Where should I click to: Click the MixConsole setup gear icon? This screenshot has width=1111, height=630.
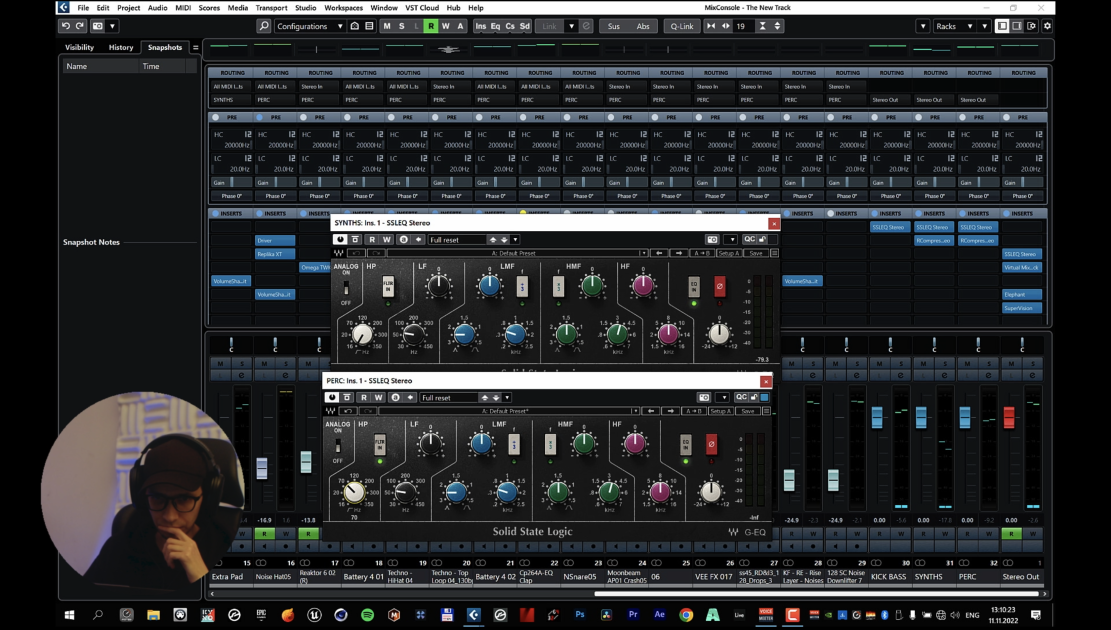1047,26
